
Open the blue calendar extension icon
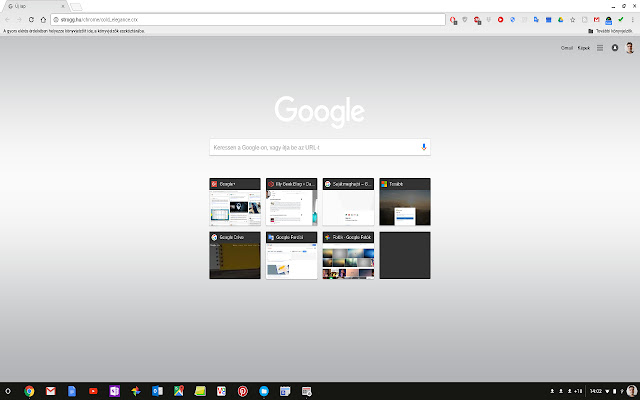(x=549, y=20)
